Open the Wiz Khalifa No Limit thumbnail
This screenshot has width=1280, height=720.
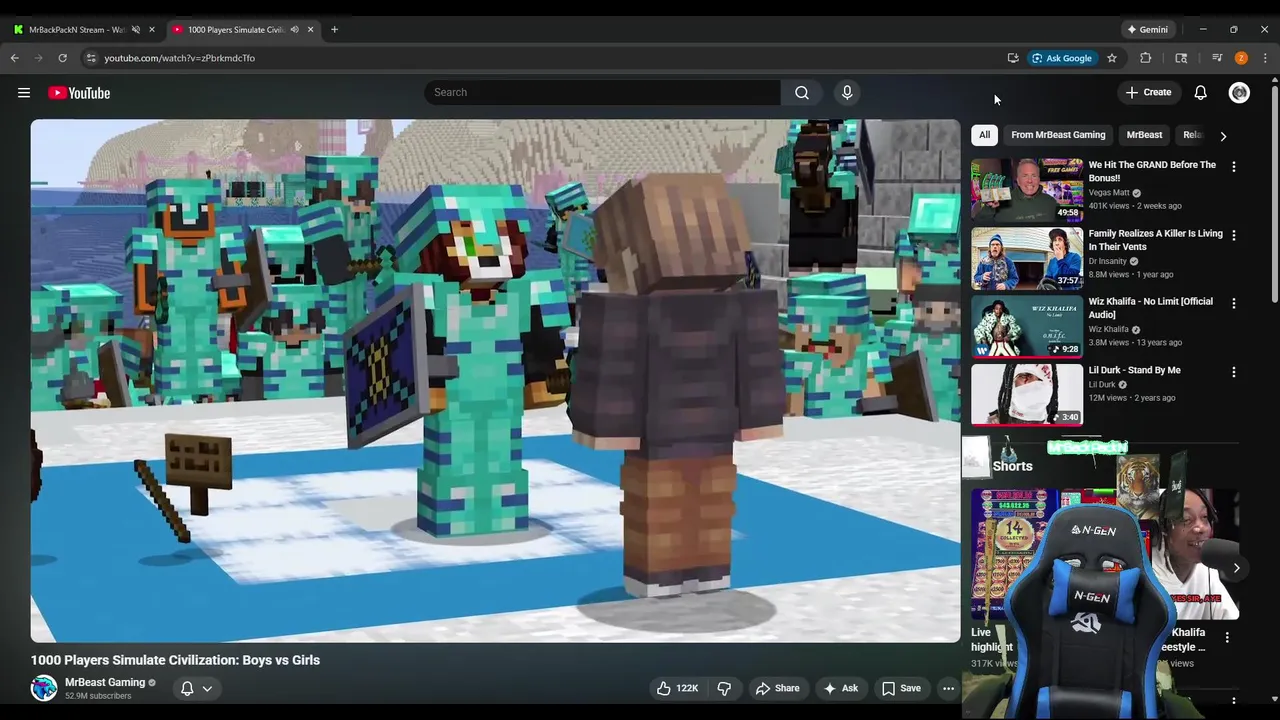point(1027,326)
